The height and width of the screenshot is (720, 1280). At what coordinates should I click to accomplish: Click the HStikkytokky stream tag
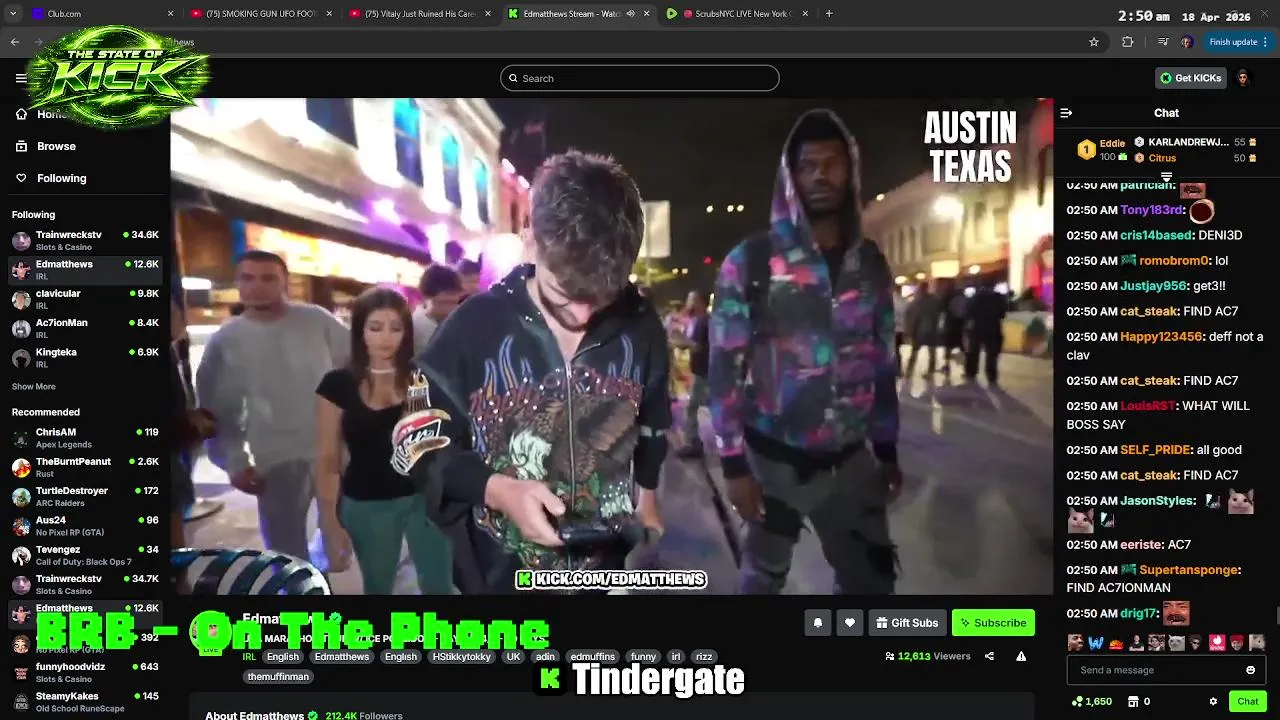[461, 657]
